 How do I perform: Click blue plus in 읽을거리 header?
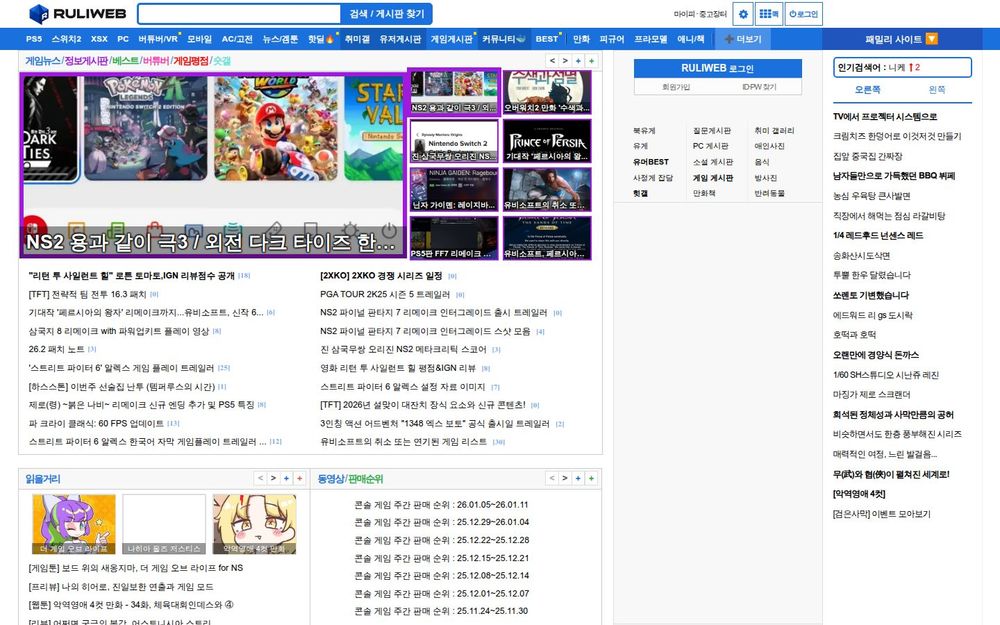click(x=286, y=478)
